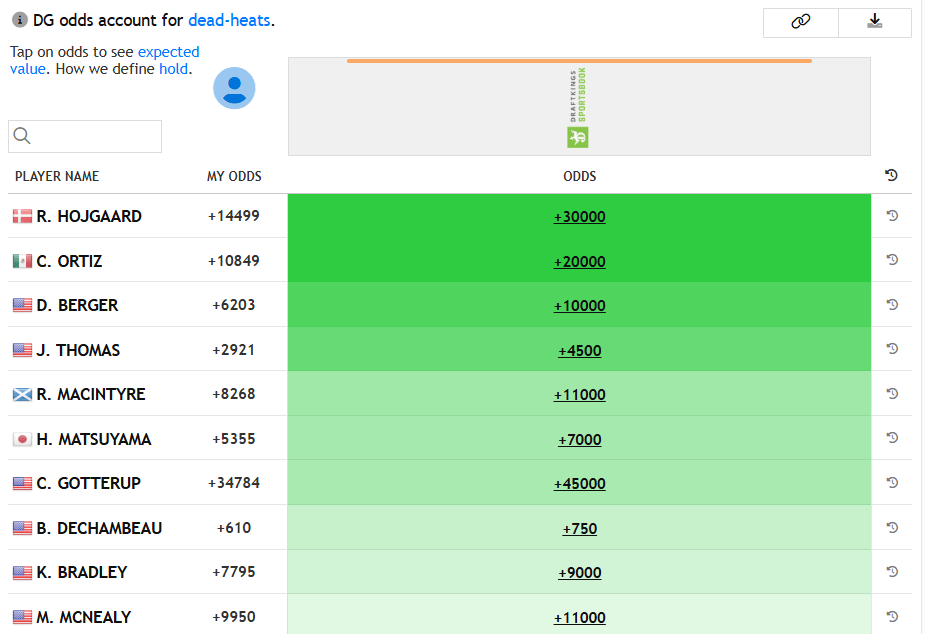Click the orange bar above DraftKings logo
This screenshot has width=925, height=634.
579,61
